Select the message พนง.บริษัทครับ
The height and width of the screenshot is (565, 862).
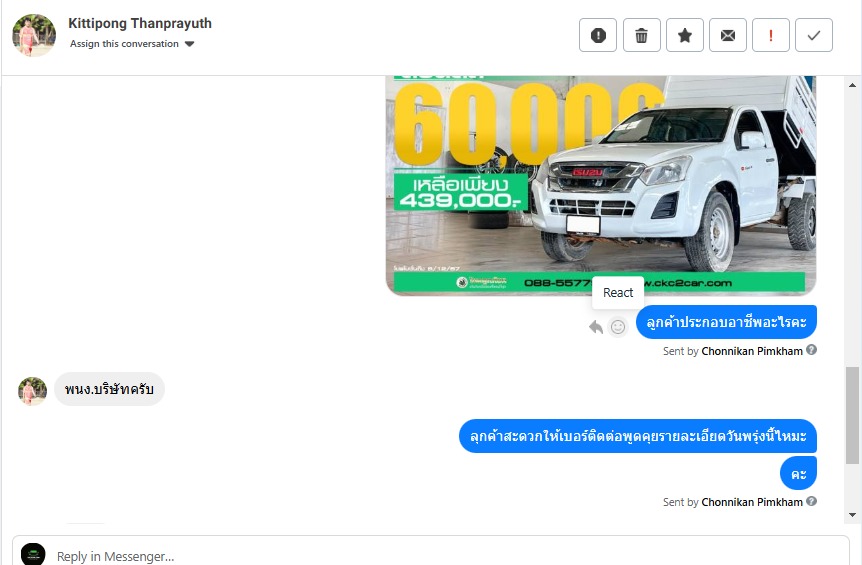[109, 389]
